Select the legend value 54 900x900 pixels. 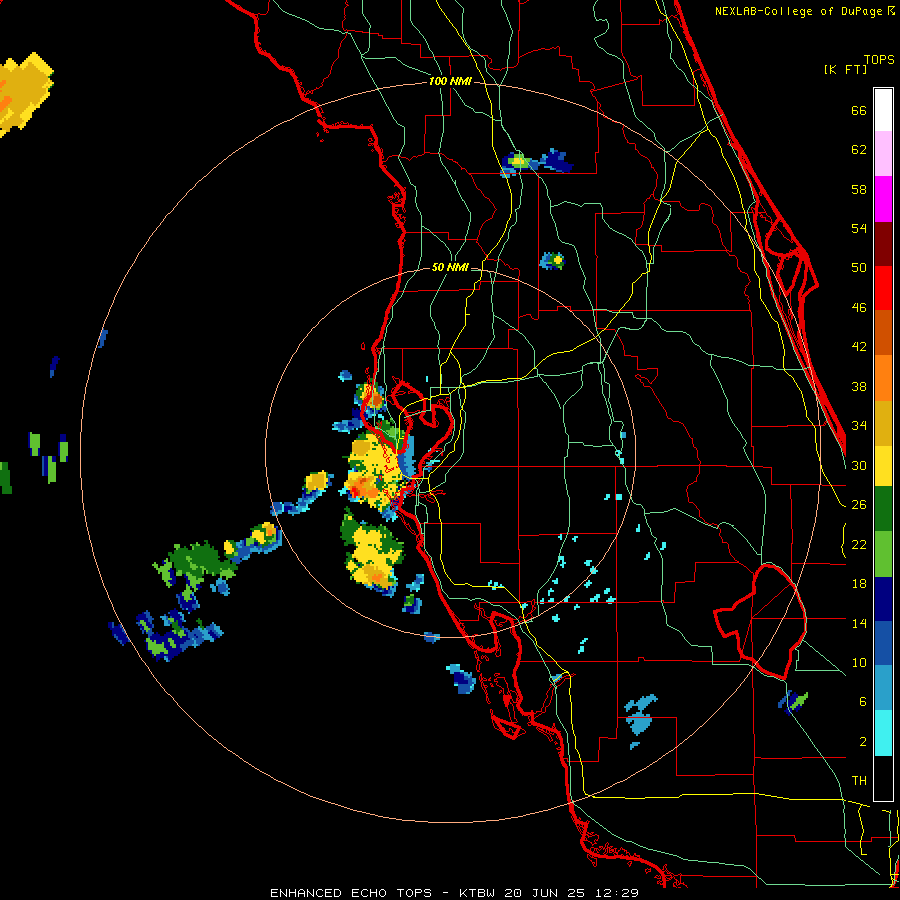[x=859, y=228]
